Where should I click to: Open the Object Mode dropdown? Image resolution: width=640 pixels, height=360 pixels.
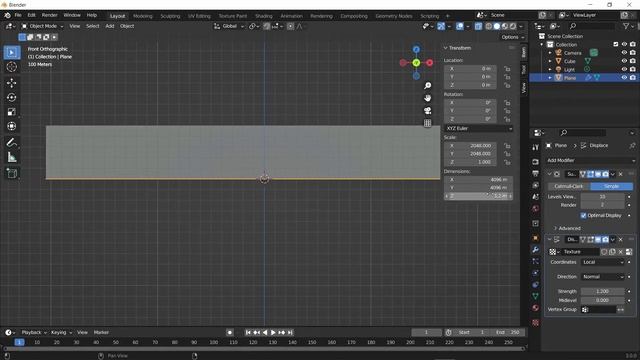(42, 26)
